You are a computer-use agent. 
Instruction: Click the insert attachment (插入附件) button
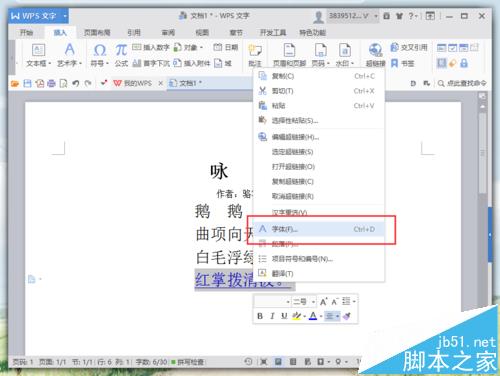point(192,63)
